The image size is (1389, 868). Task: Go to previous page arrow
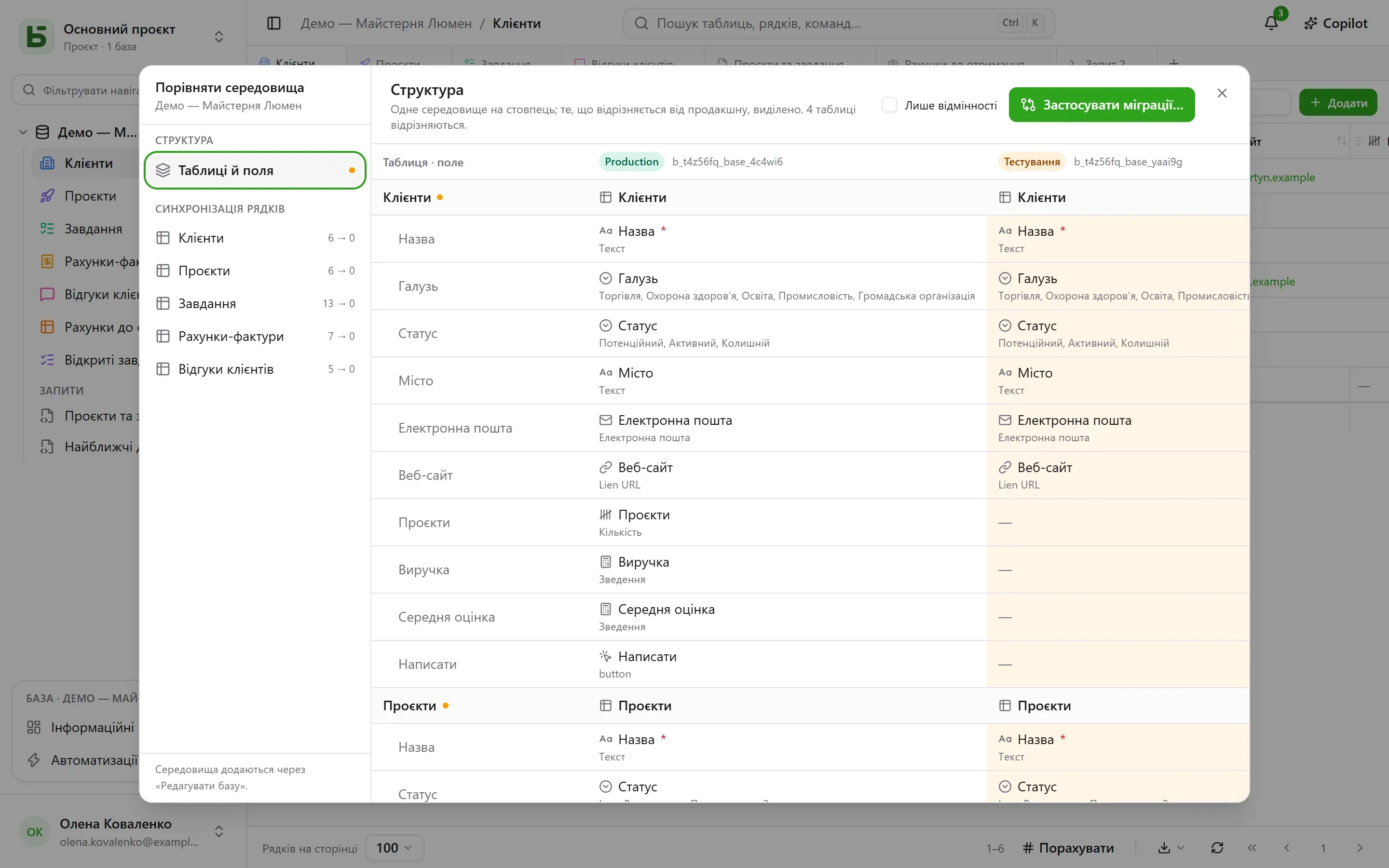click(1287, 848)
